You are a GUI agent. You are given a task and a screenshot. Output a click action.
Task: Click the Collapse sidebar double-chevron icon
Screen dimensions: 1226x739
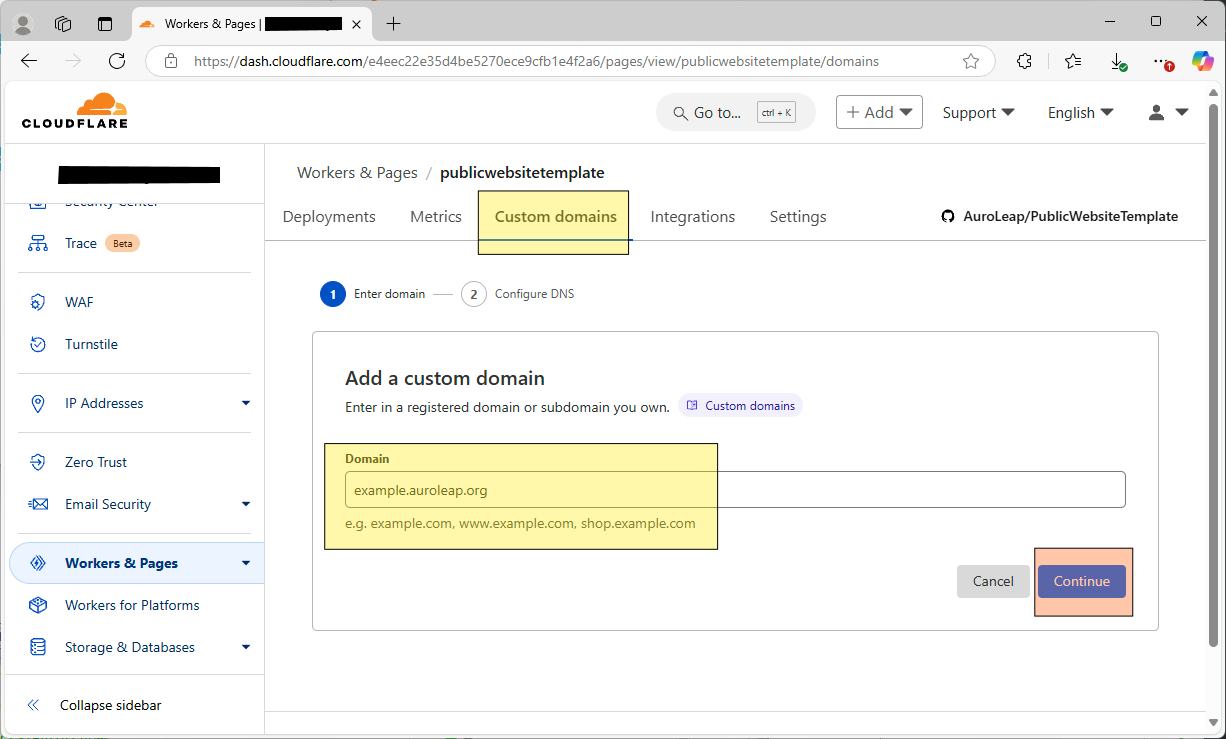point(33,705)
